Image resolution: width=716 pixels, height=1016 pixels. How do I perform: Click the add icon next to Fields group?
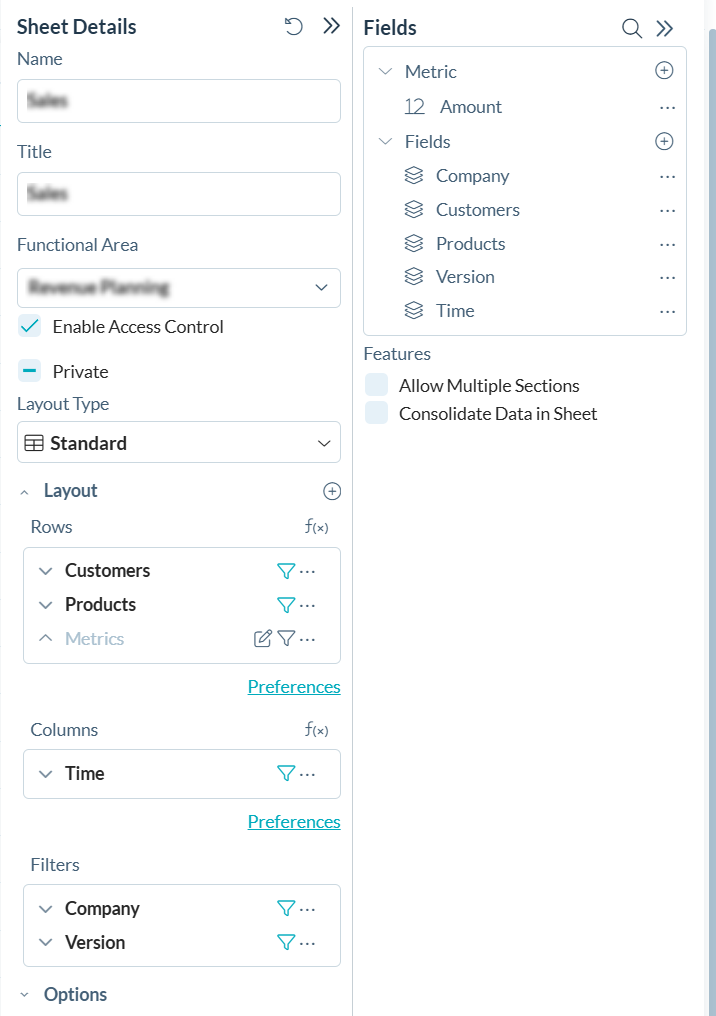[x=664, y=141]
